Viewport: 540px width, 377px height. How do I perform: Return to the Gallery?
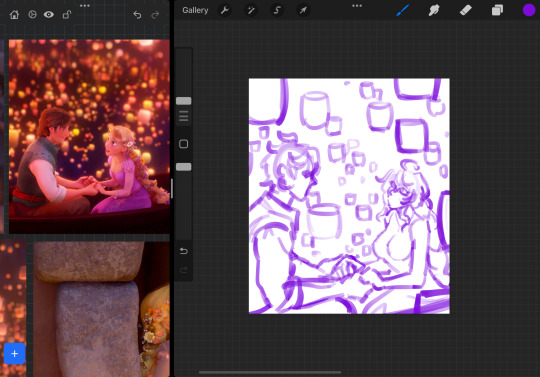tap(195, 10)
